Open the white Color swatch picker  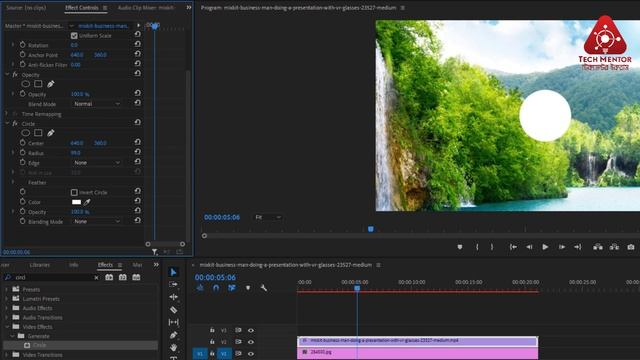coord(76,202)
